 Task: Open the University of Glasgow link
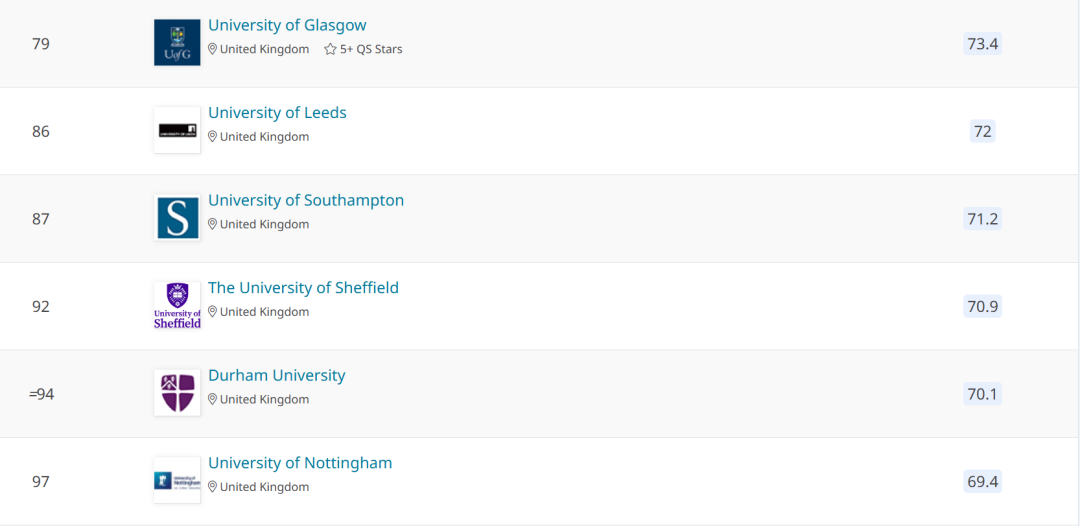[x=287, y=25]
